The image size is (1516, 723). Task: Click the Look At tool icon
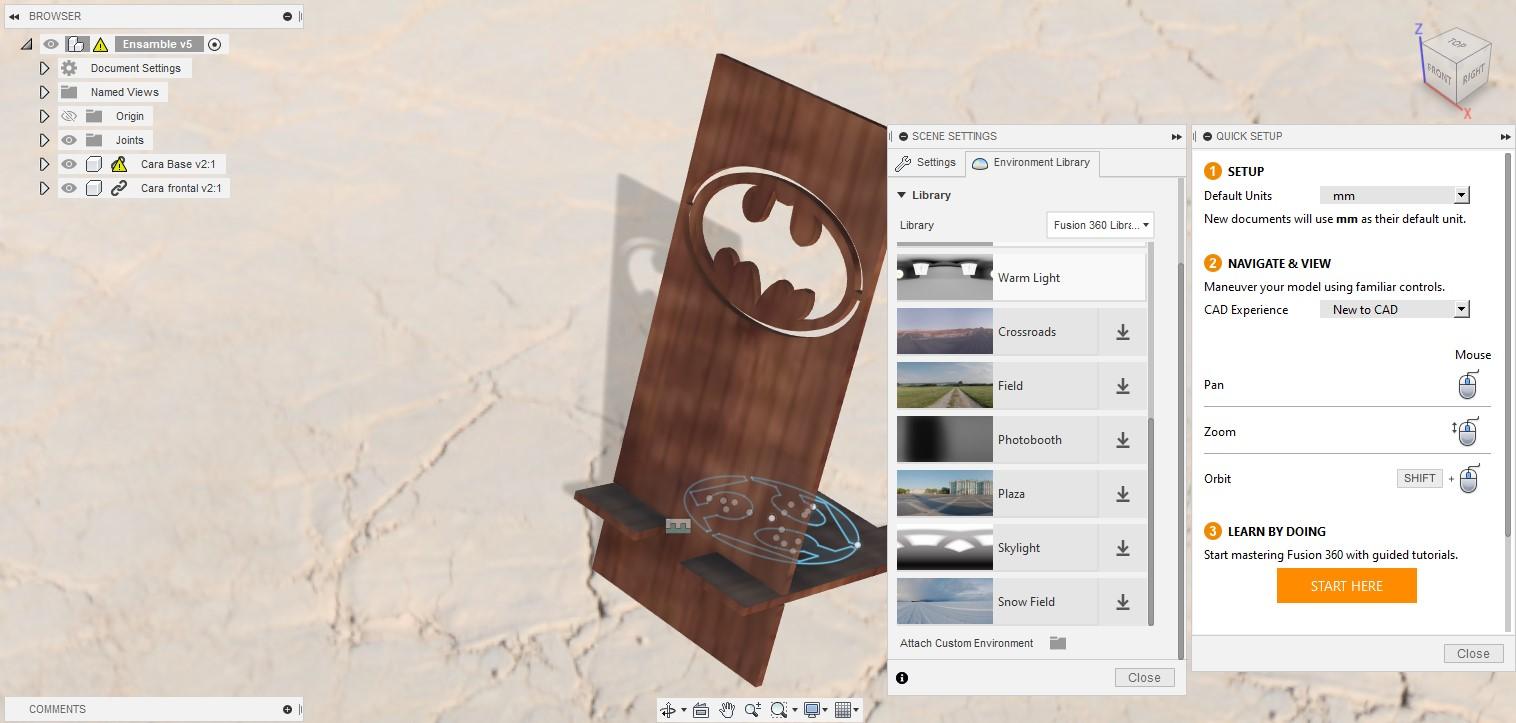(x=701, y=710)
